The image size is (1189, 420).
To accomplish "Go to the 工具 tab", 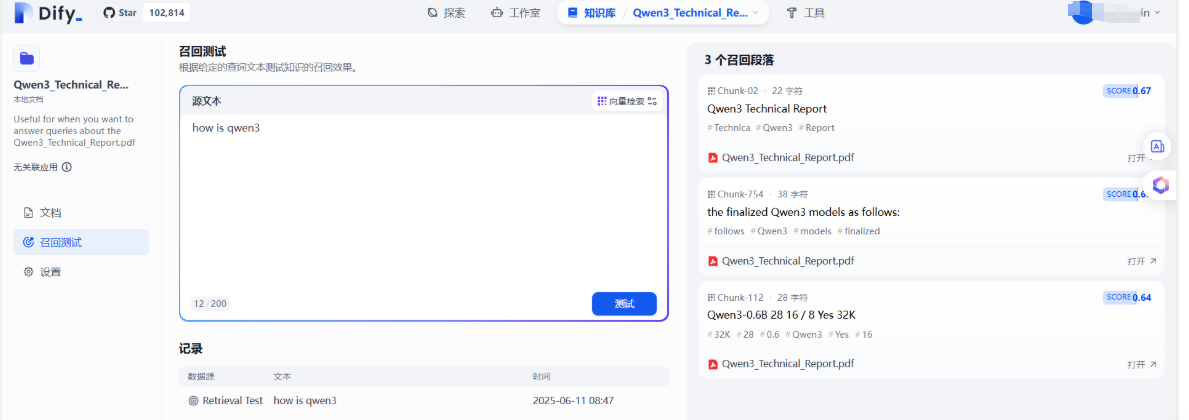I will coord(805,13).
